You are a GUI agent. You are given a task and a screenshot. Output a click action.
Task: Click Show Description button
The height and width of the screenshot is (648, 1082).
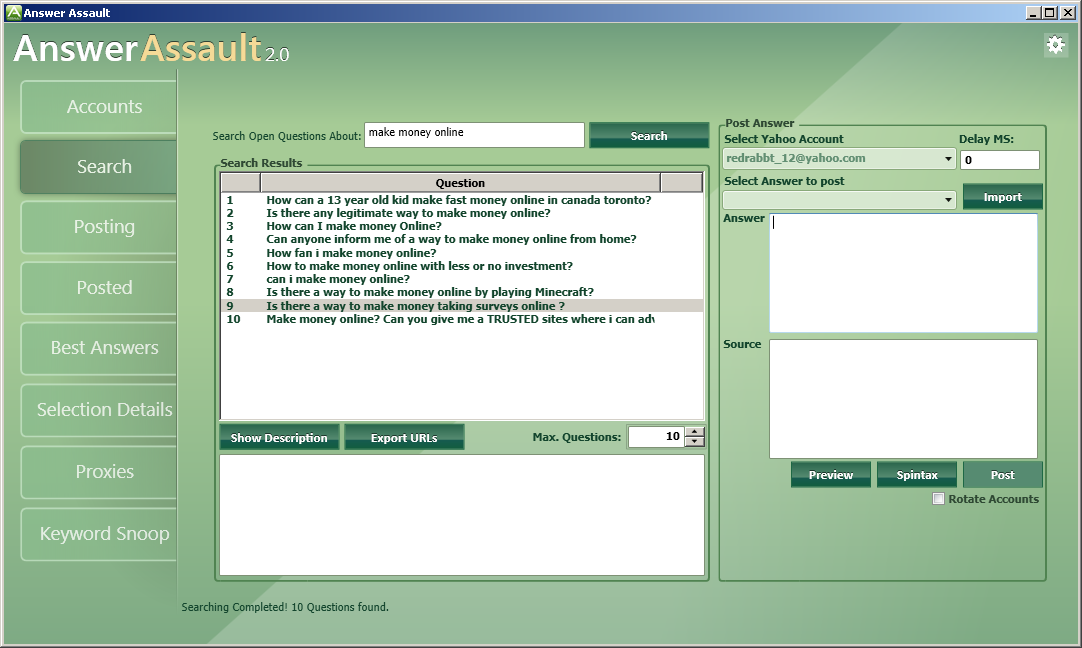(x=279, y=438)
